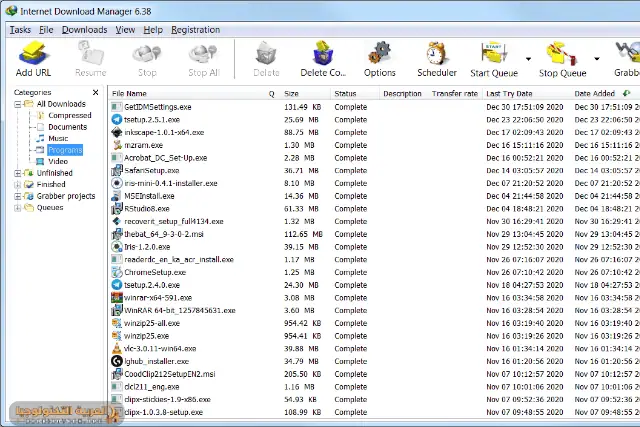The width and height of the screenshot is (640, 427).
Task: Select the lghub_installer.exe Logitech icon
Action: pos(117,361)
